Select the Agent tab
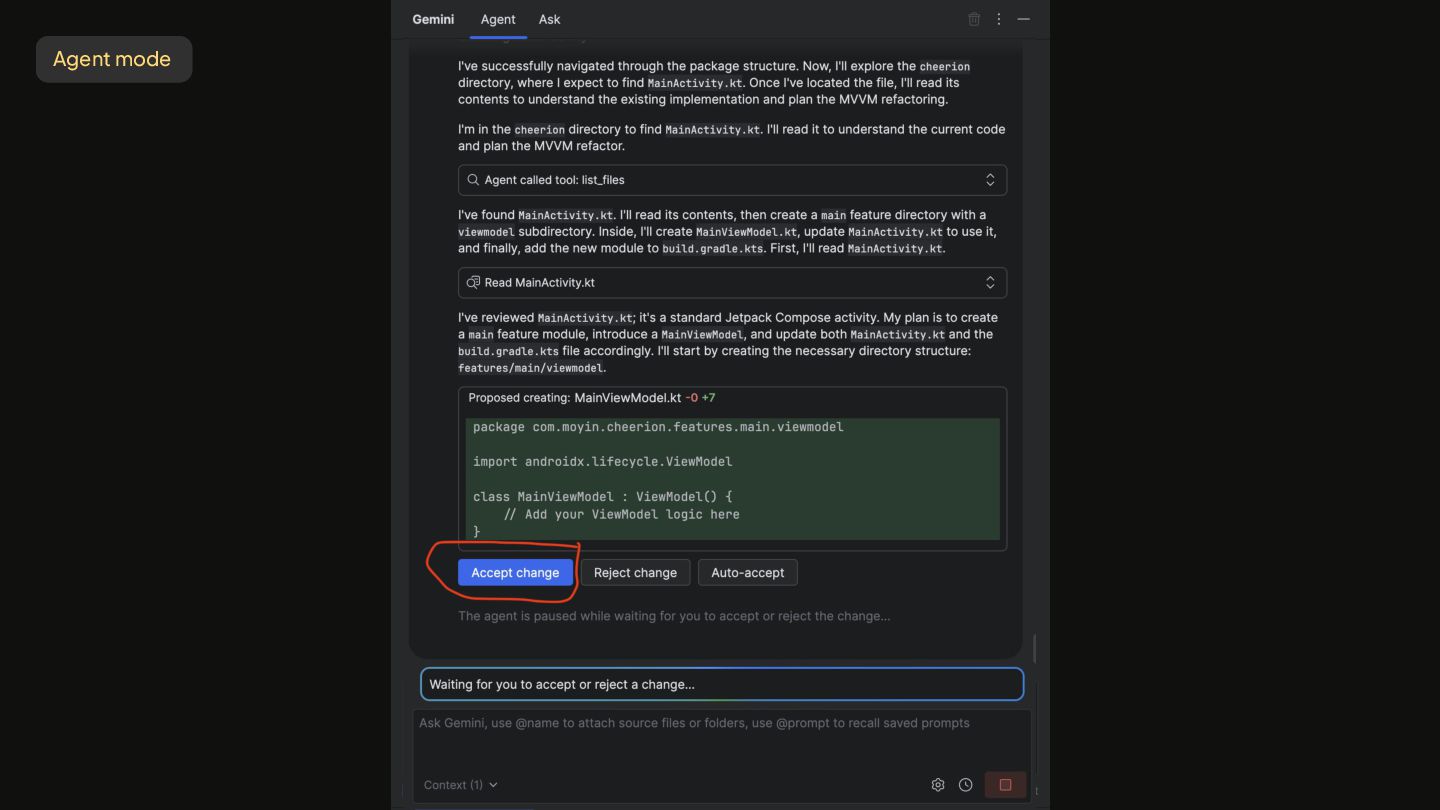The width and height of the screenshot is (1440, 810). click(x=498, y=19)
